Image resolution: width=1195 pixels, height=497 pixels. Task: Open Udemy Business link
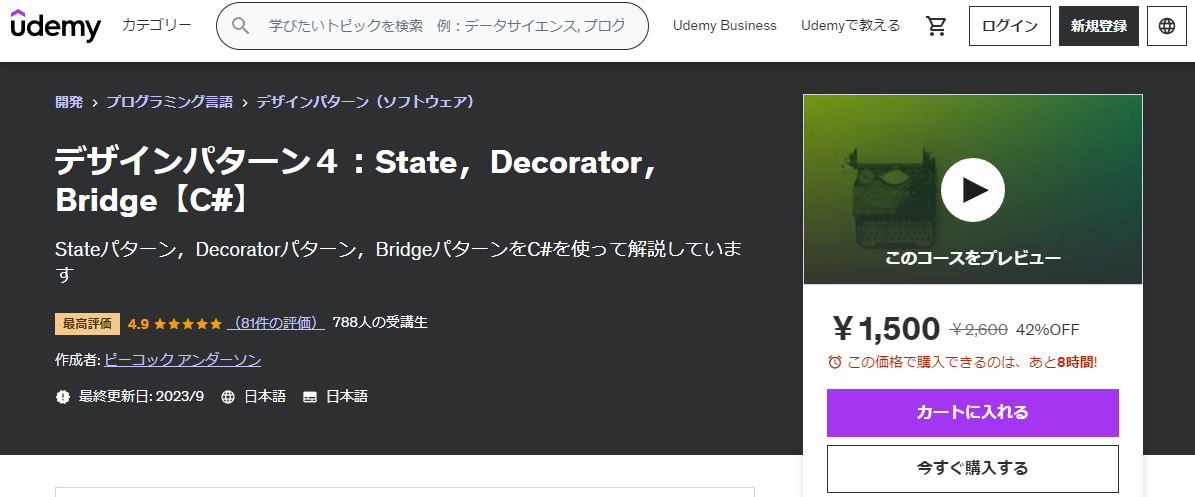[x=725, y=26]
